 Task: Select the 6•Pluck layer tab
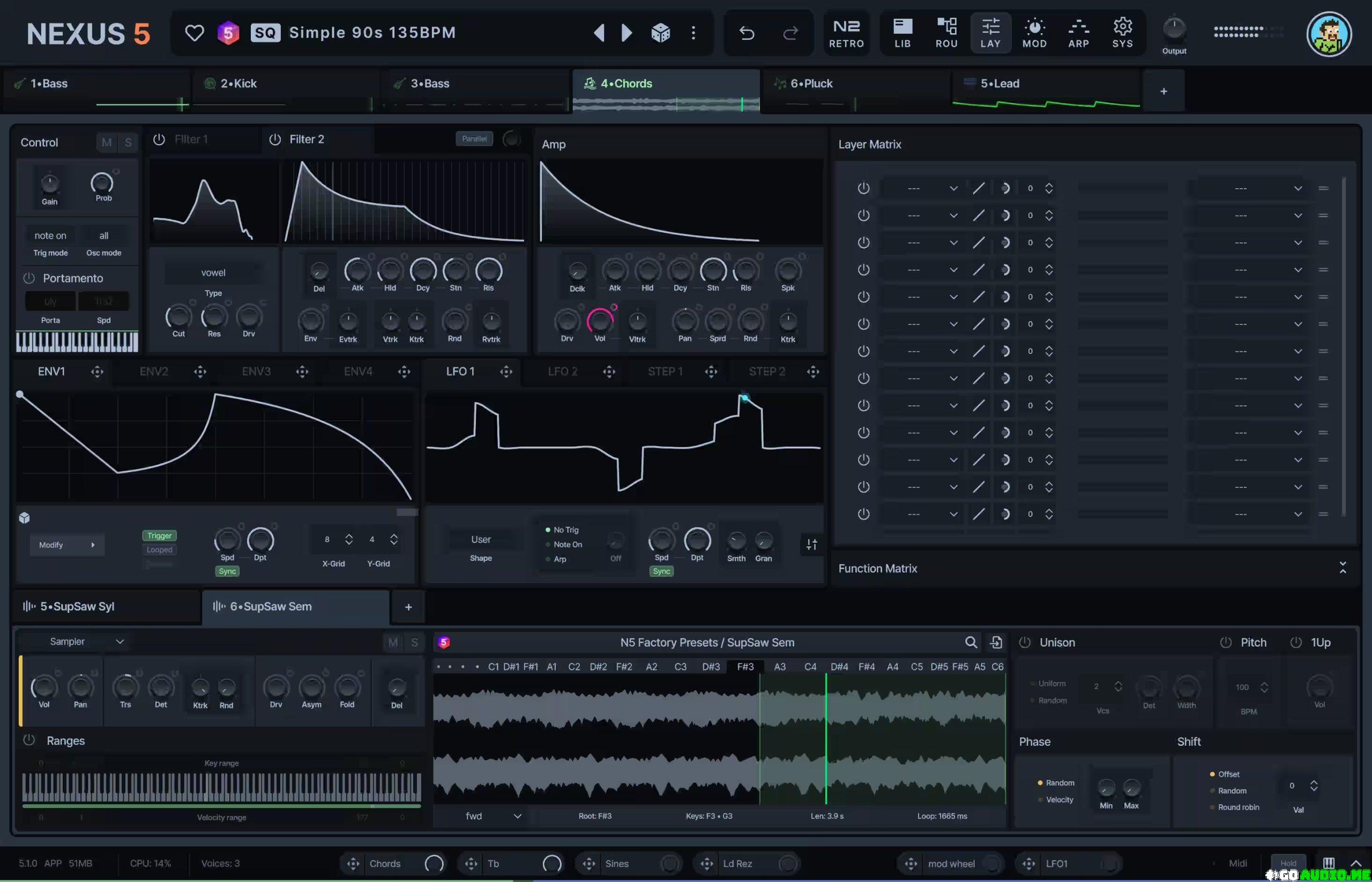(x=856, y=91)
